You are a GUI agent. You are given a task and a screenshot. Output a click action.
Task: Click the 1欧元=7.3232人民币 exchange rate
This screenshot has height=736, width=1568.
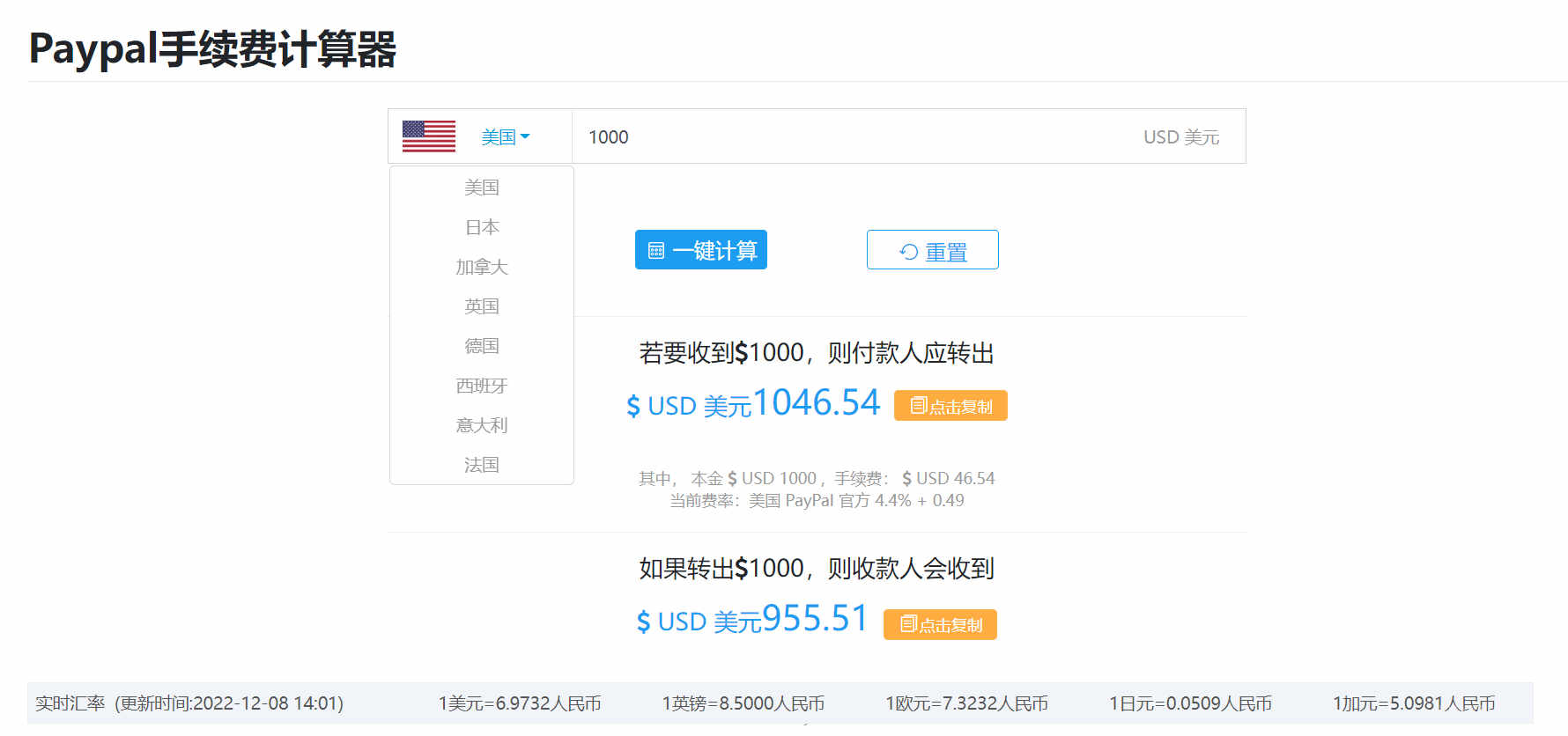(x=967, y=703)
